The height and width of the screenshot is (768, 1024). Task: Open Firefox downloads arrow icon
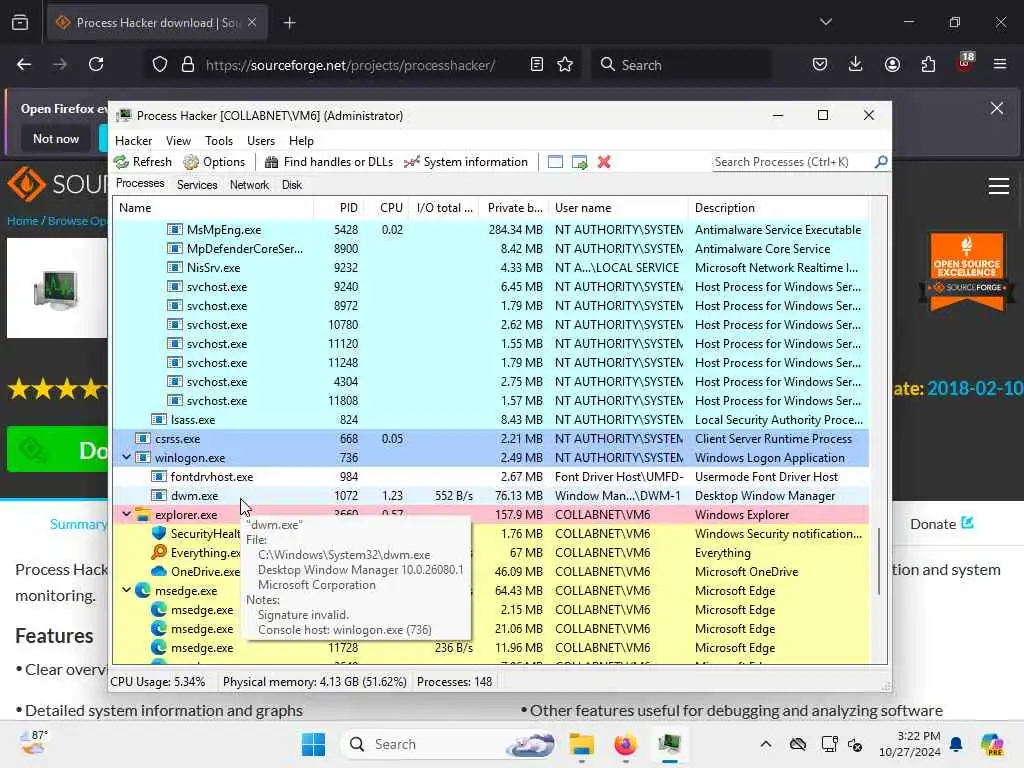[x=856, y=64]
